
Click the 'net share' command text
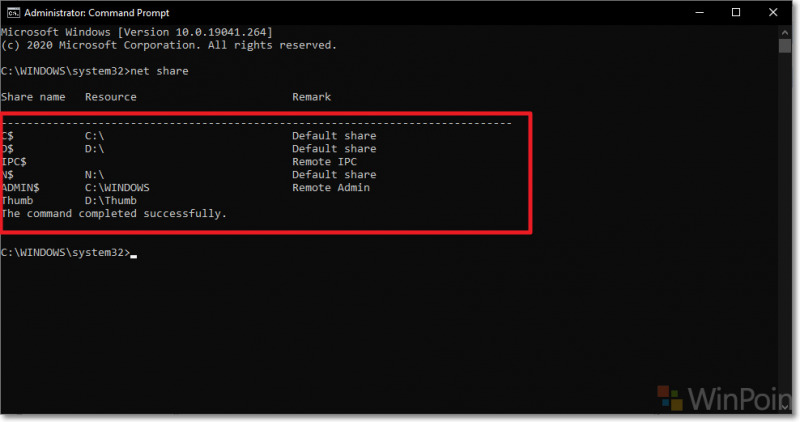tap(159, 71)
